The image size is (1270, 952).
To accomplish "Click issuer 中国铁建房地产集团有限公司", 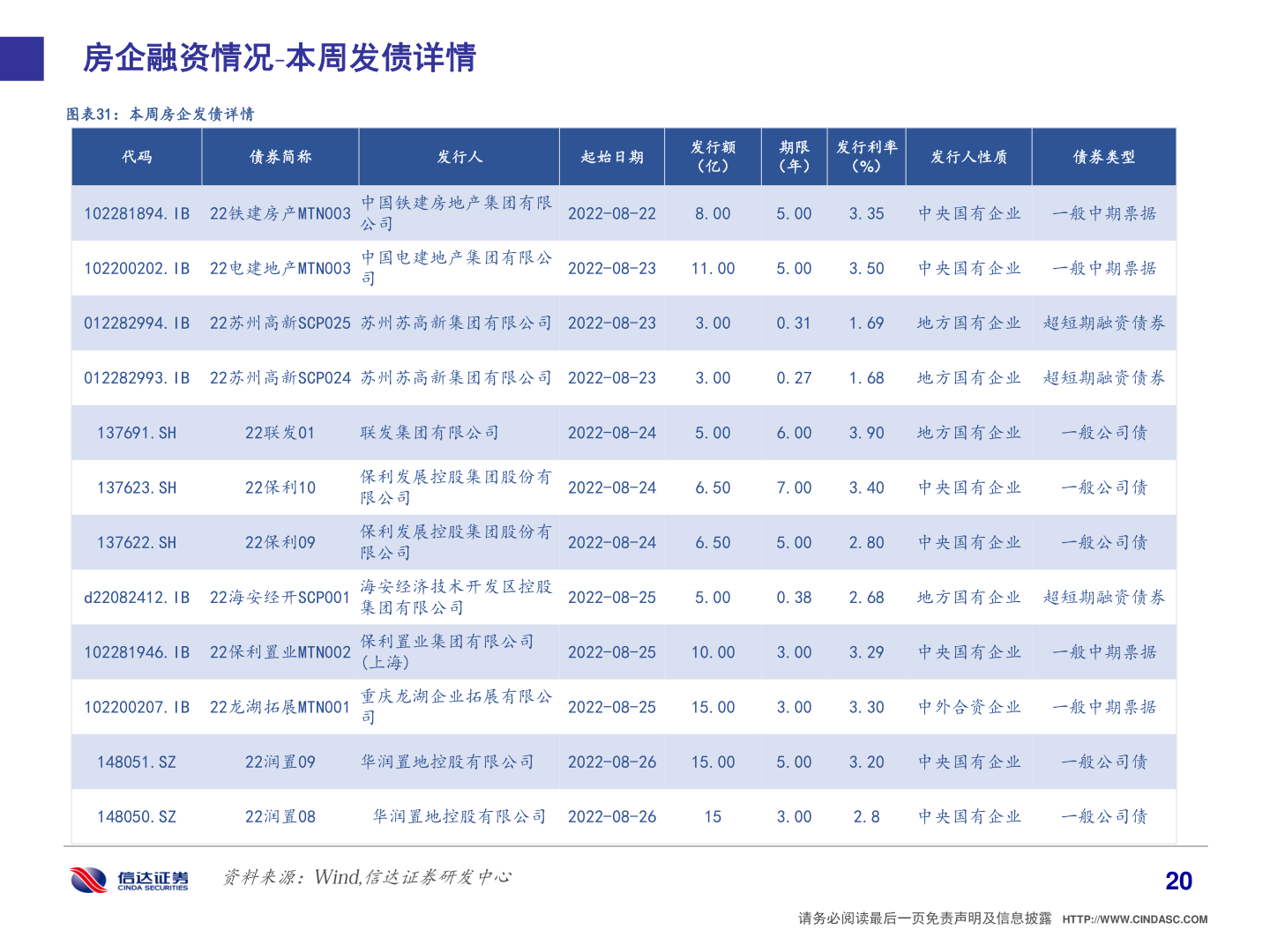I will click(x=457, y=213).
